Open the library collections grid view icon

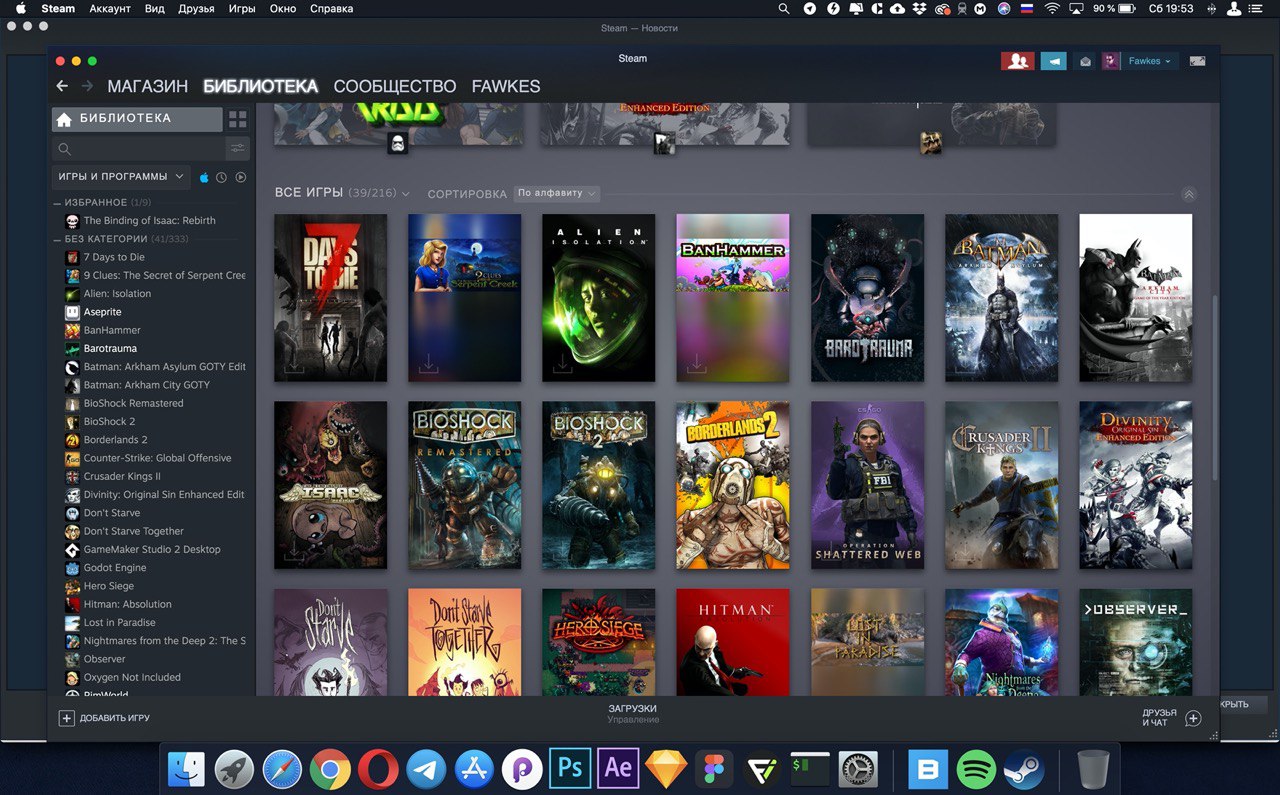[x=237, y=119]
